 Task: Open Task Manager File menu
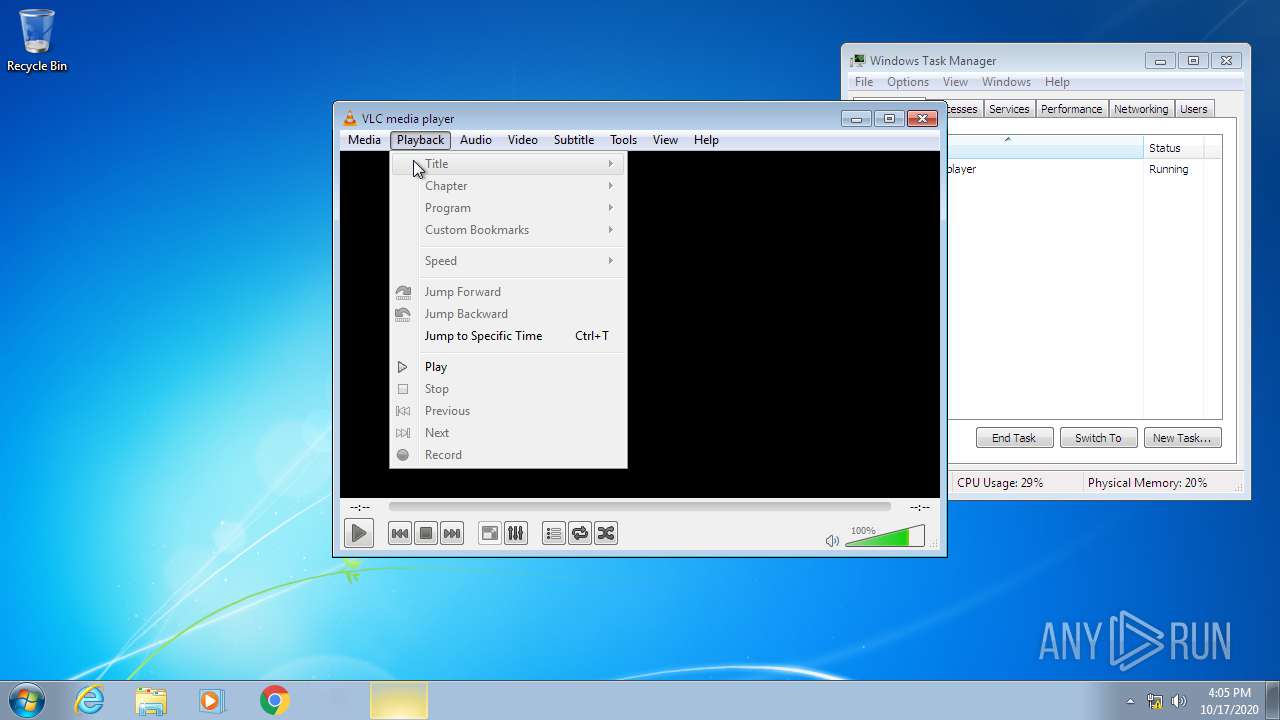[864, 82]
